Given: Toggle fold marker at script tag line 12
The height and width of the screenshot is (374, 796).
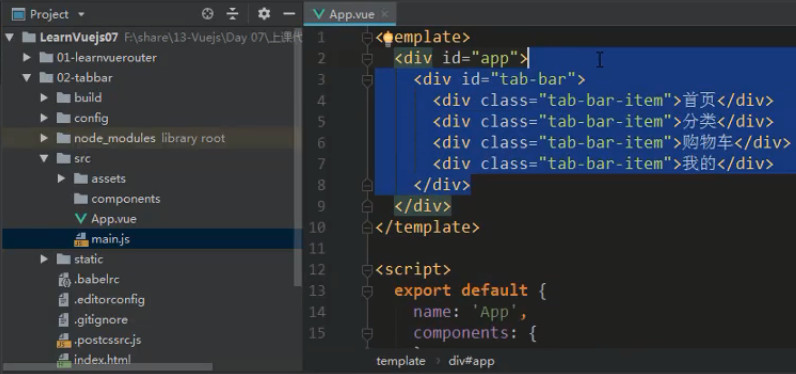Looking at the screenshot, I should tap(367, 269).
